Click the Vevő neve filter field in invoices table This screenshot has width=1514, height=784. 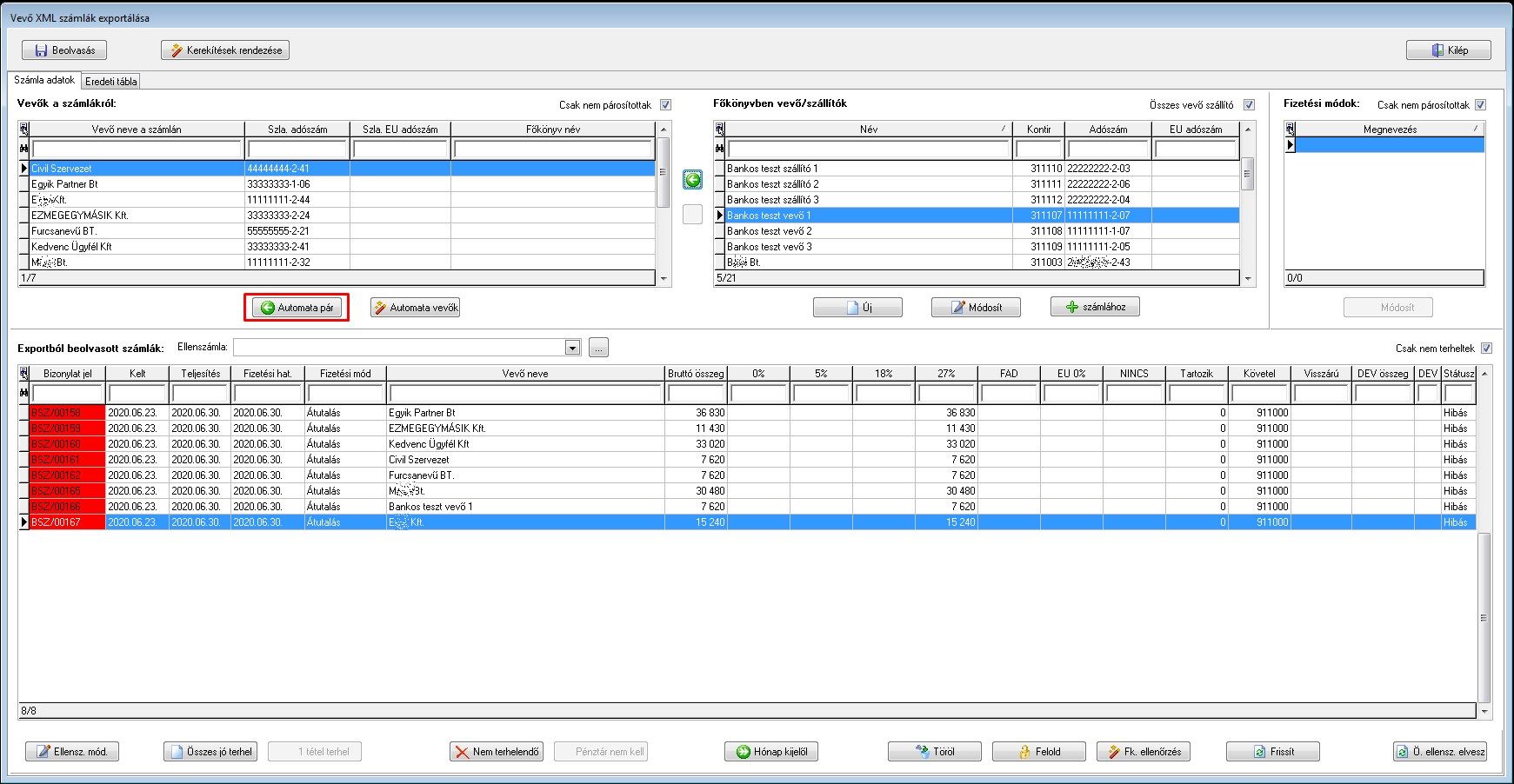[x=525, y=393]
